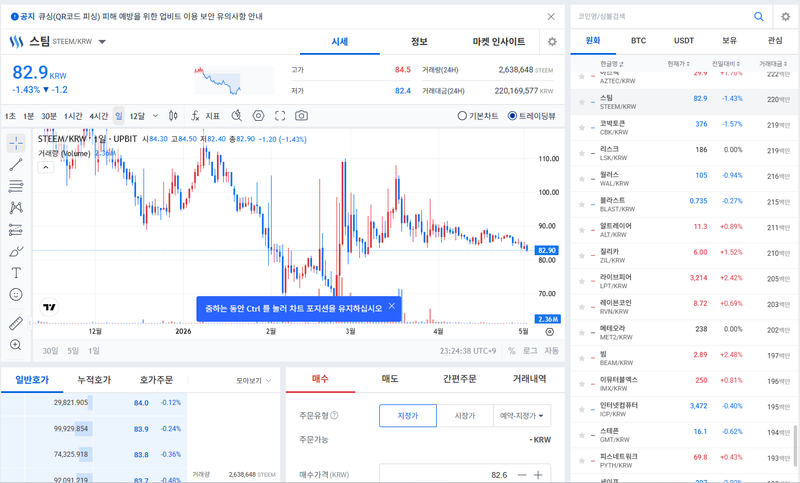Select the 기본차트 radio button

(x=462, y=116)
